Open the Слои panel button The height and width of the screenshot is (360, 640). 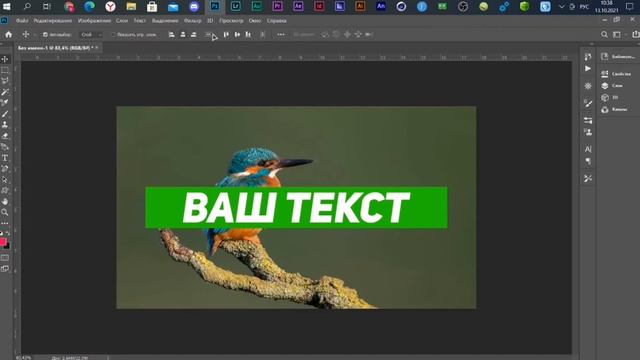click(612, 86)
